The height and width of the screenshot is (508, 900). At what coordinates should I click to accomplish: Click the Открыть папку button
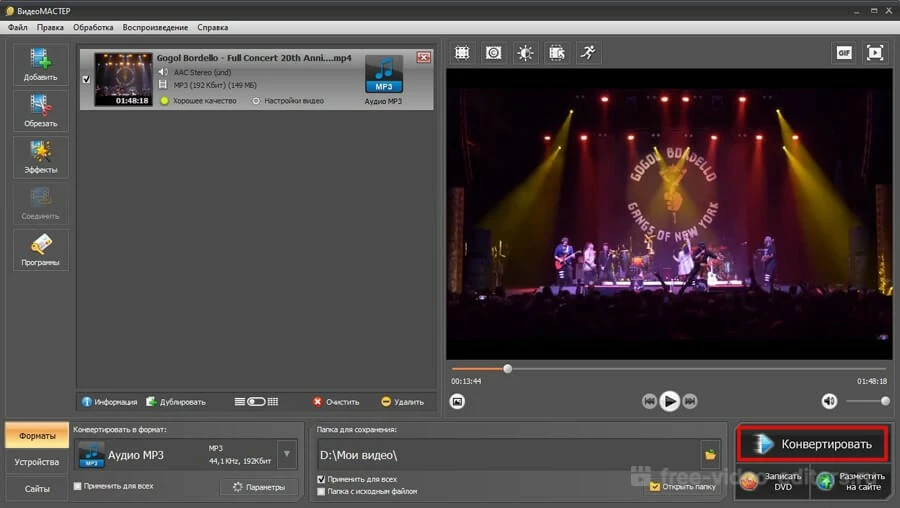[x=682, y=486]
